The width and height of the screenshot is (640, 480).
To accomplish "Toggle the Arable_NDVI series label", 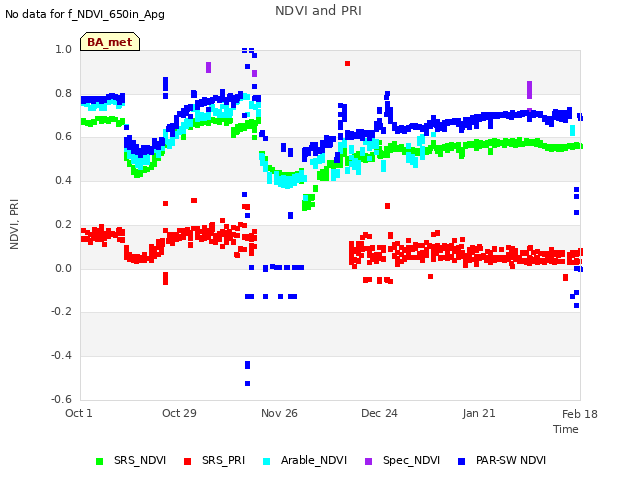I will 314,460.
